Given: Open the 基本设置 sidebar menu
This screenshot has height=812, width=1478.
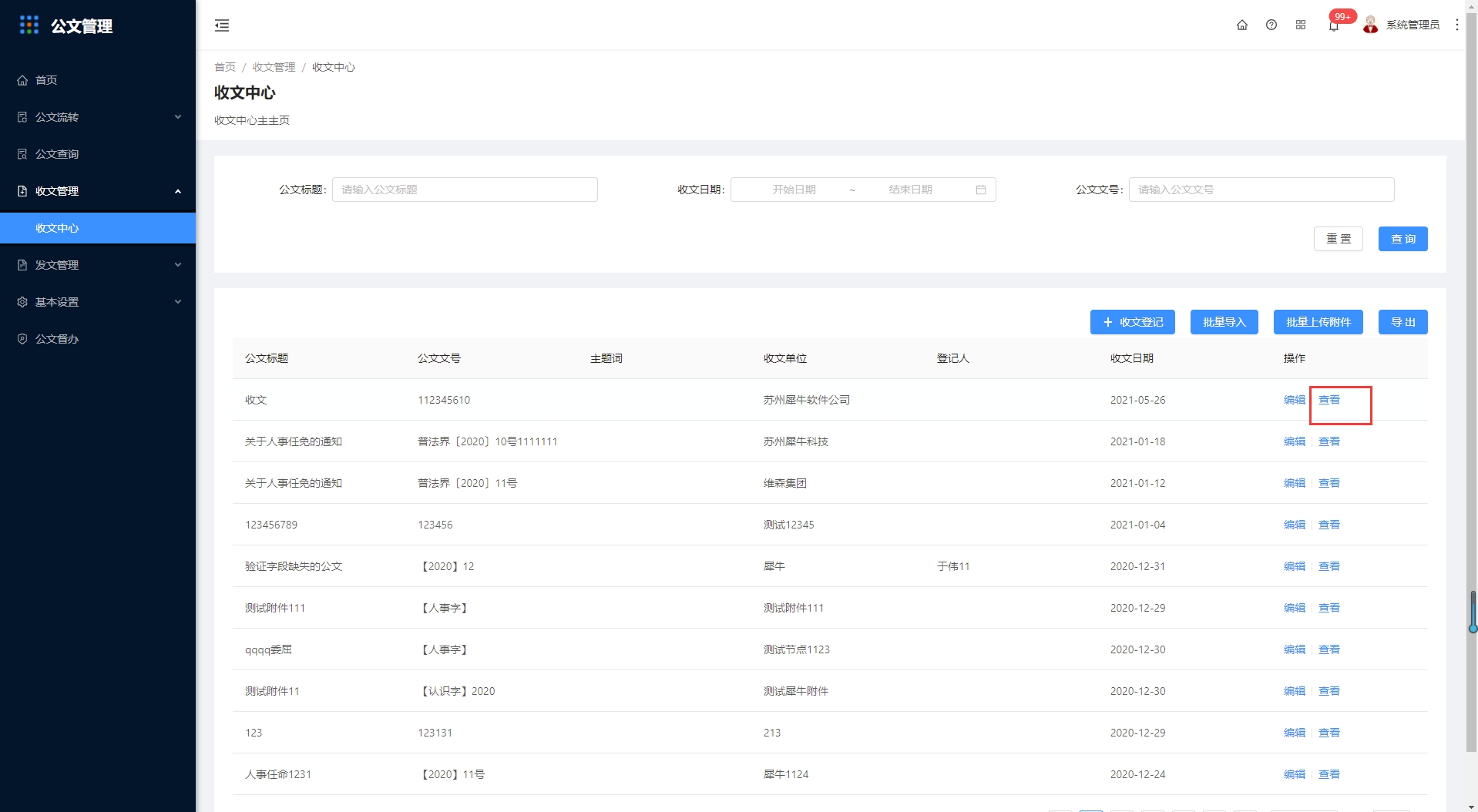Looking at the screenshot, I should [98, 302].
